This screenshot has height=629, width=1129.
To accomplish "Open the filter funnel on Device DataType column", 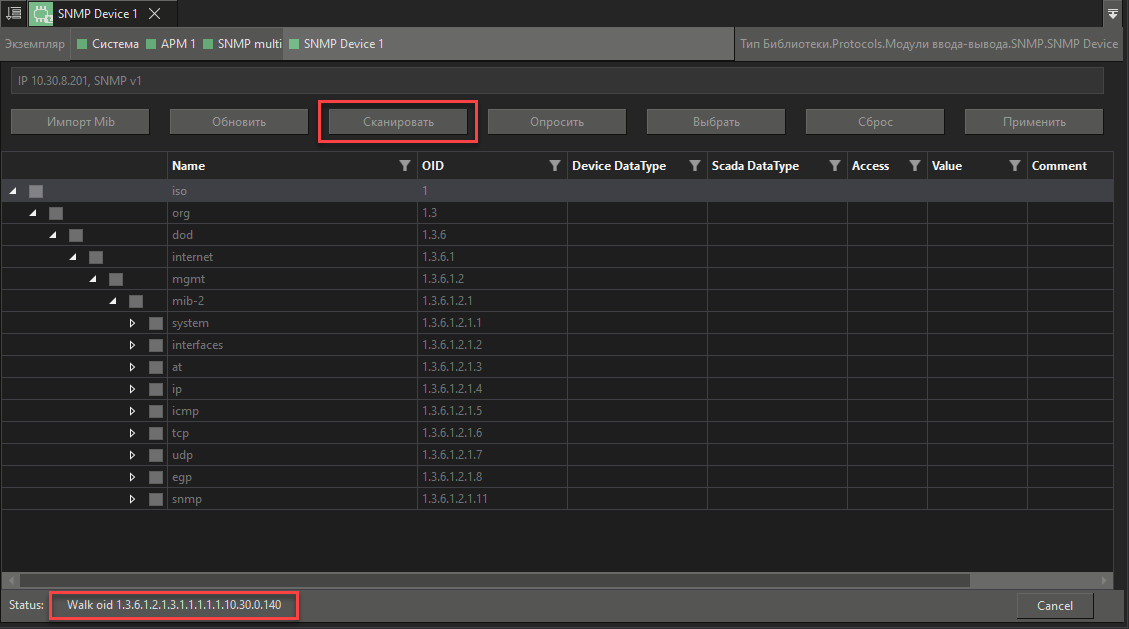I will coord(695,165).
